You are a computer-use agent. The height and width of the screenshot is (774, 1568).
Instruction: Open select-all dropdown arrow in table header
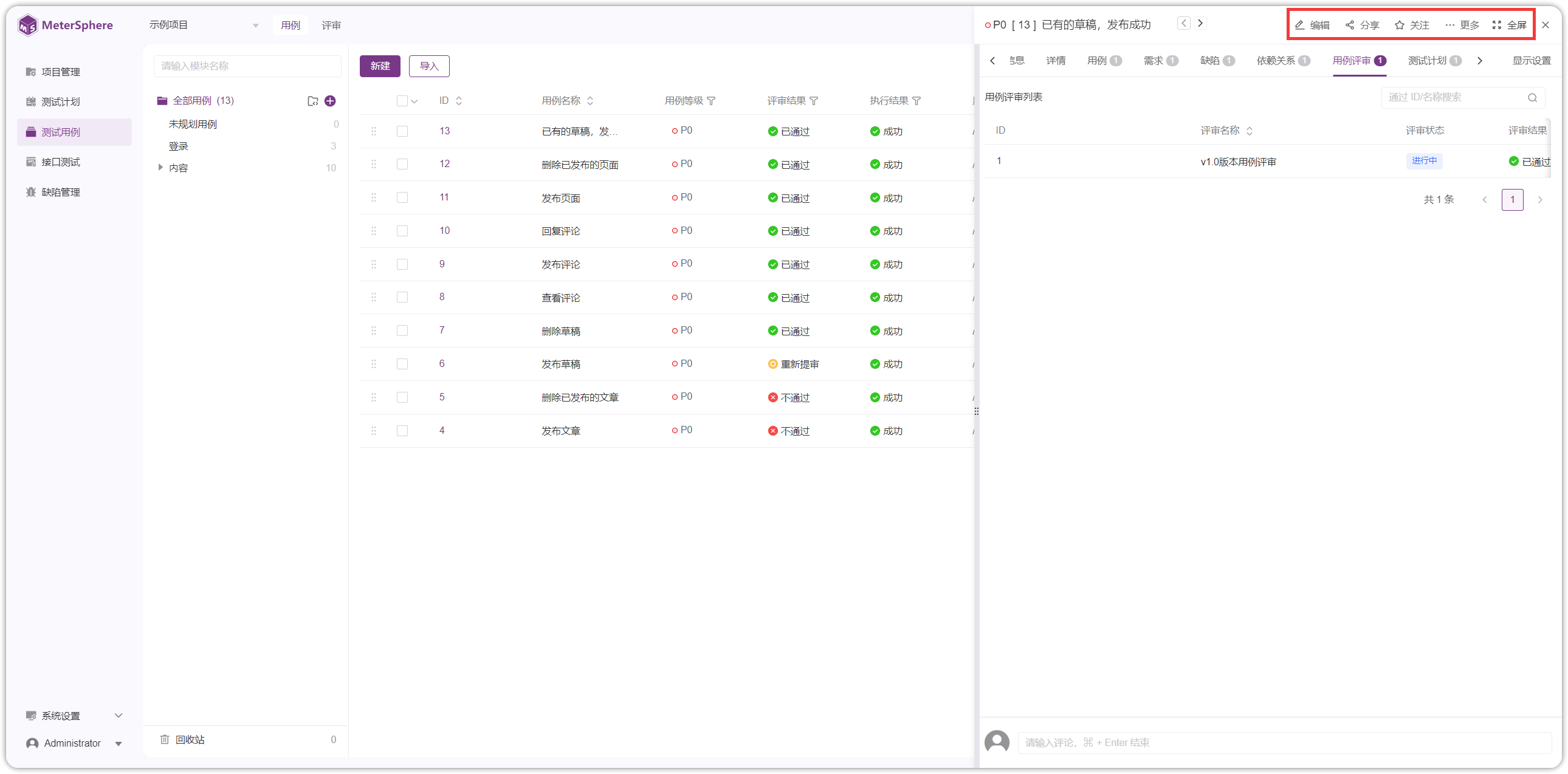pyautogui.click(x=414, y=101)
